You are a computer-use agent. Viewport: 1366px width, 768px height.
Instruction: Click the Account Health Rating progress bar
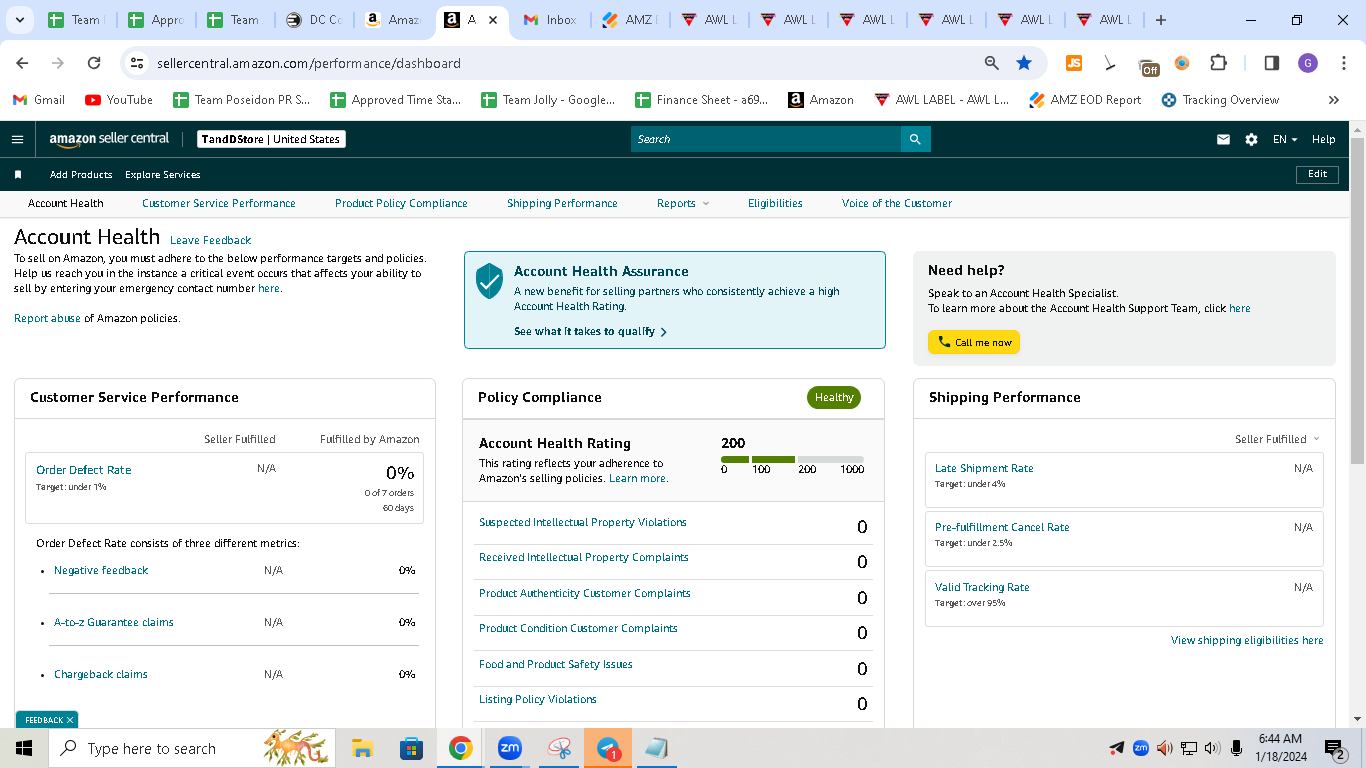792,459
